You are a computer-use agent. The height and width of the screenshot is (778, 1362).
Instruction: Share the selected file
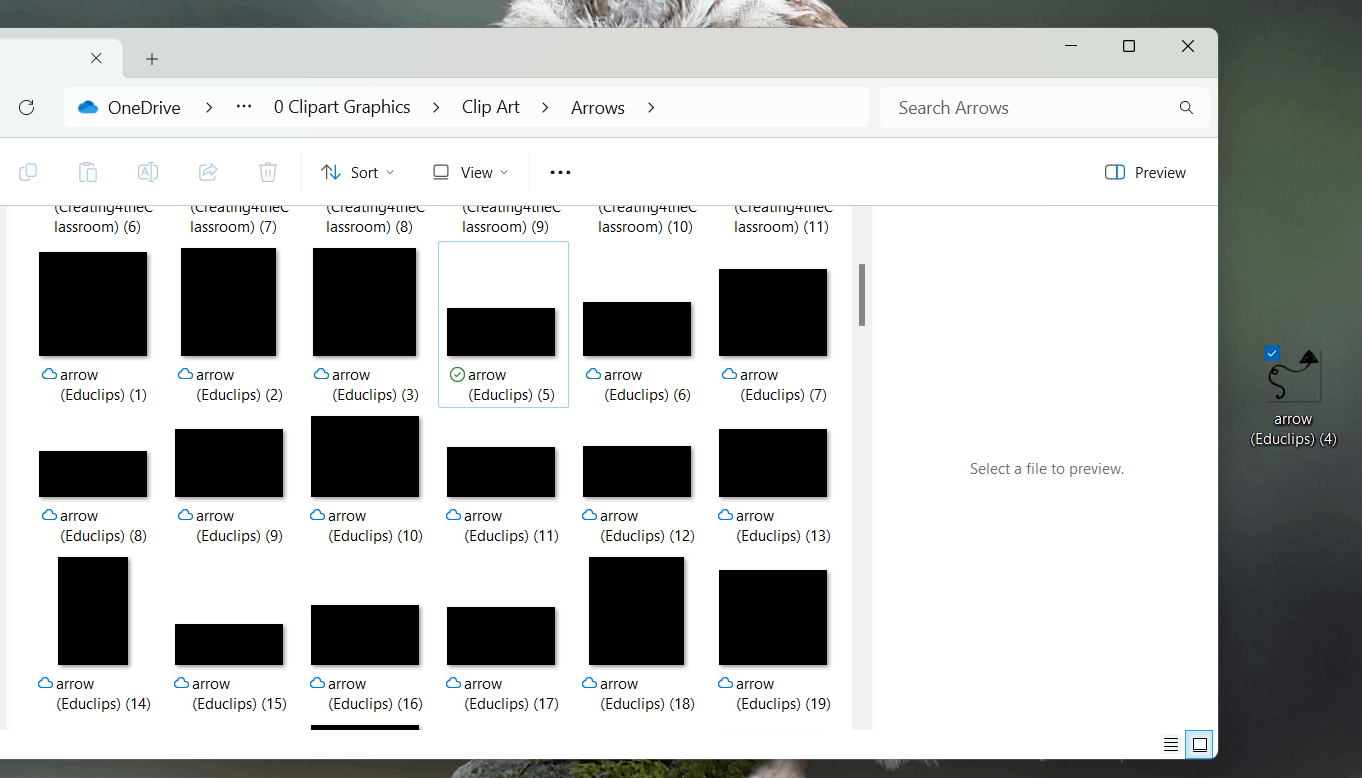coord(208,172)
